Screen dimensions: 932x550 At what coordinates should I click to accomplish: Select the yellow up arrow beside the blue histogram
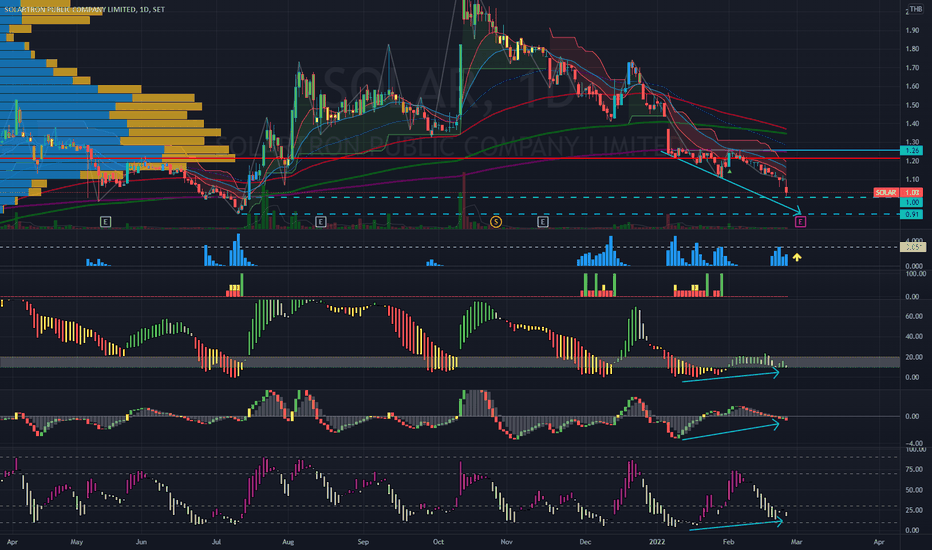coord(796,257)
